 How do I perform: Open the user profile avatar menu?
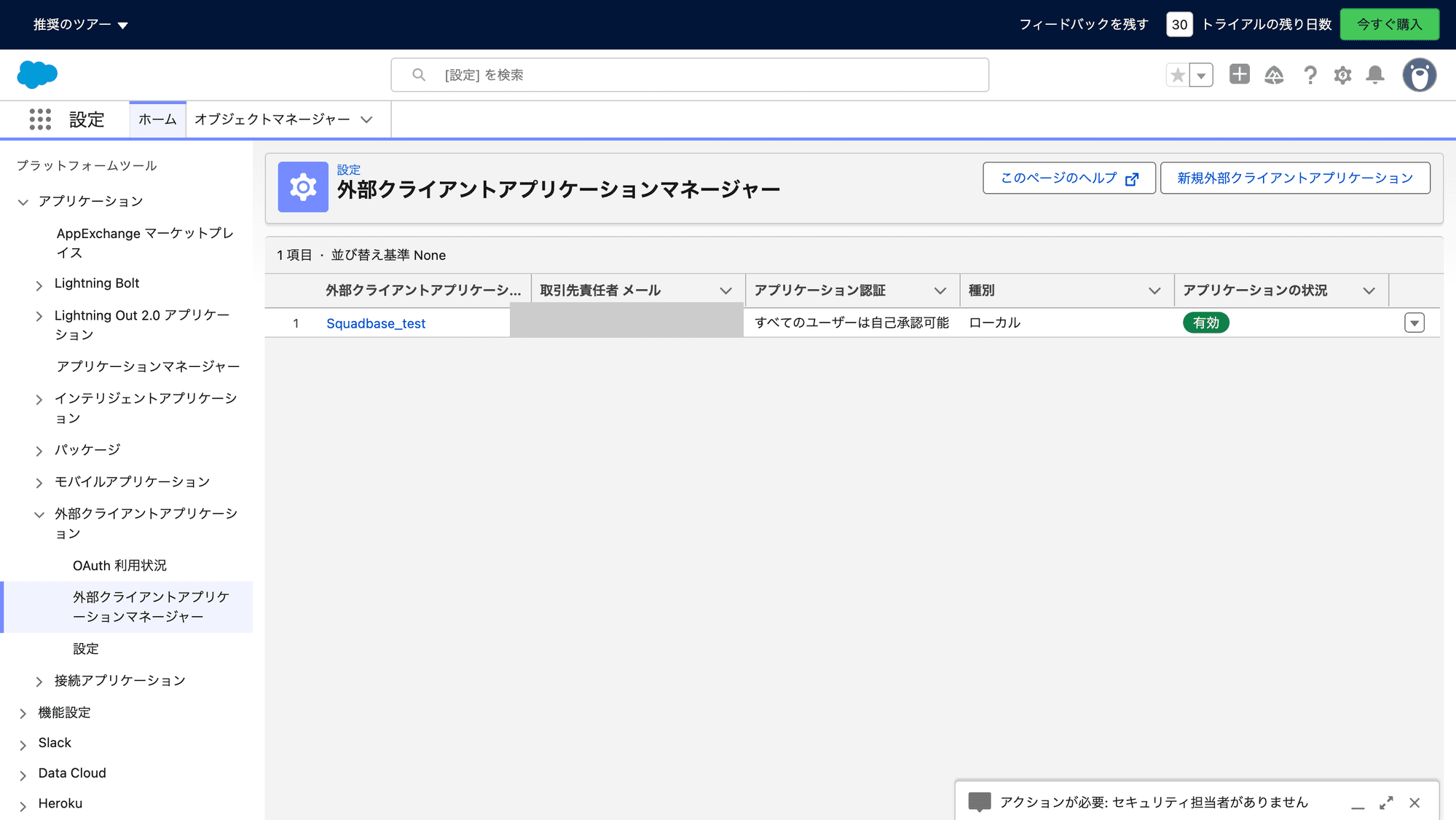[x=1418, y=74]
